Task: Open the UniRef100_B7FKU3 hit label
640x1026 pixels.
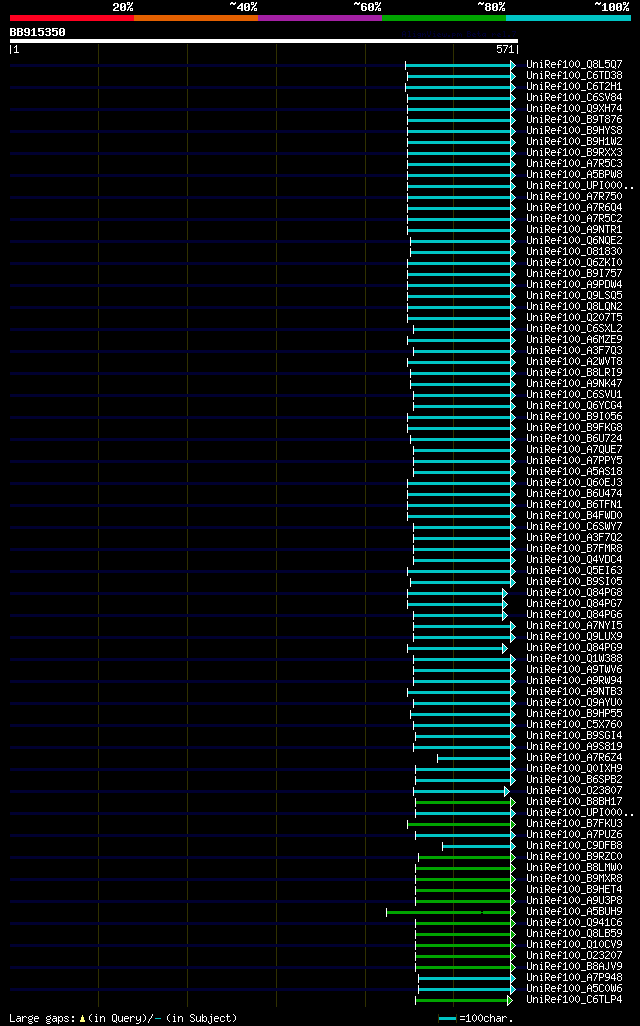Action: 575,824
